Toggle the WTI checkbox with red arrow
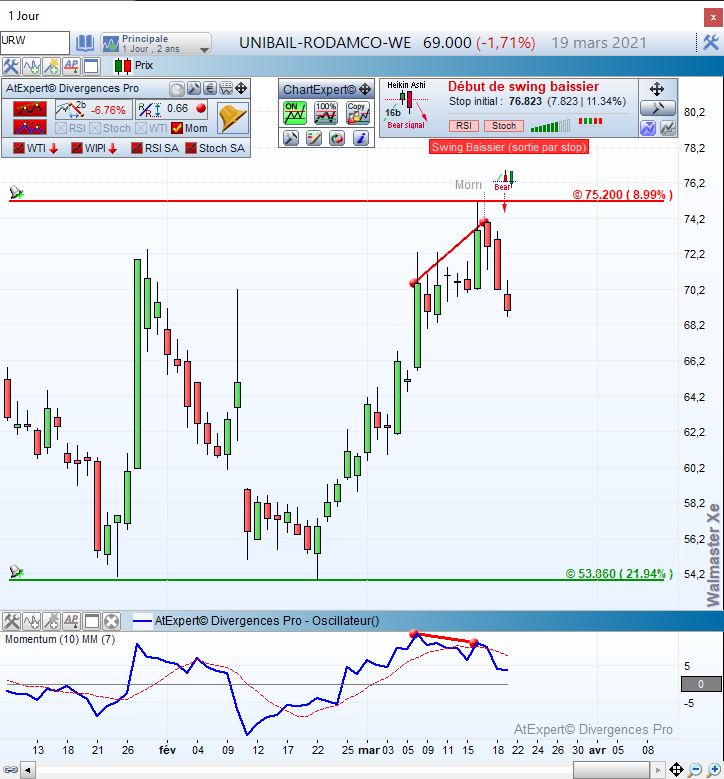This screenshot has width=724, height=779. (x=19, y=148)
